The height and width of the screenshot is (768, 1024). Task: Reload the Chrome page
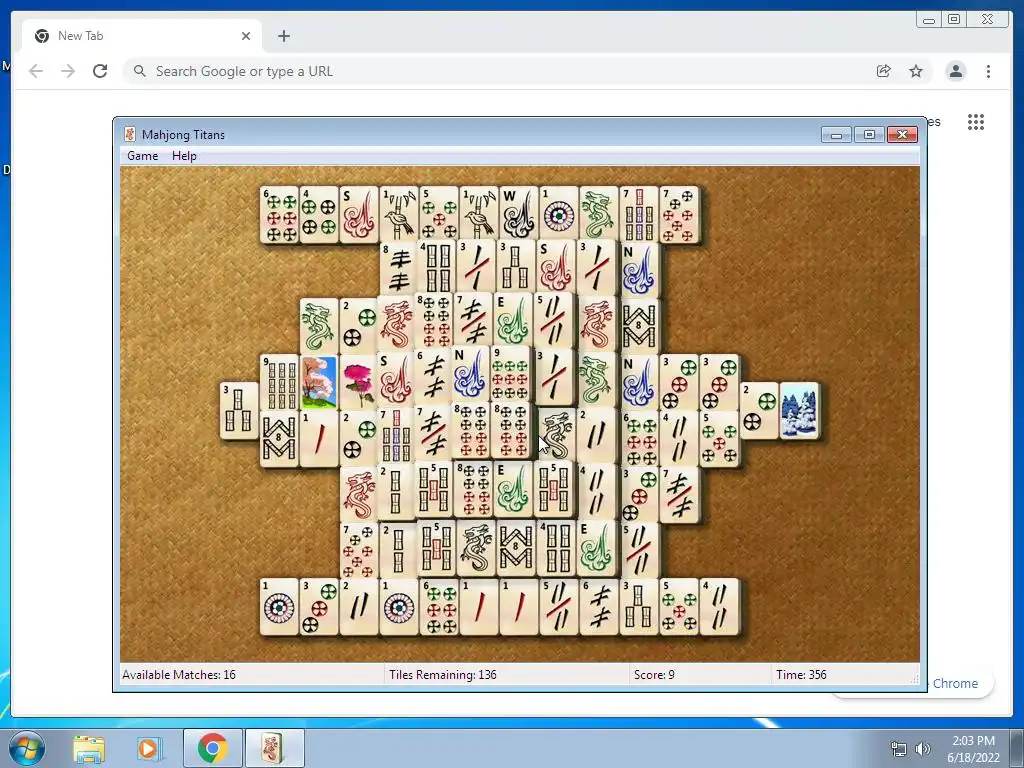pyautogui.click(x=100, y=71)
